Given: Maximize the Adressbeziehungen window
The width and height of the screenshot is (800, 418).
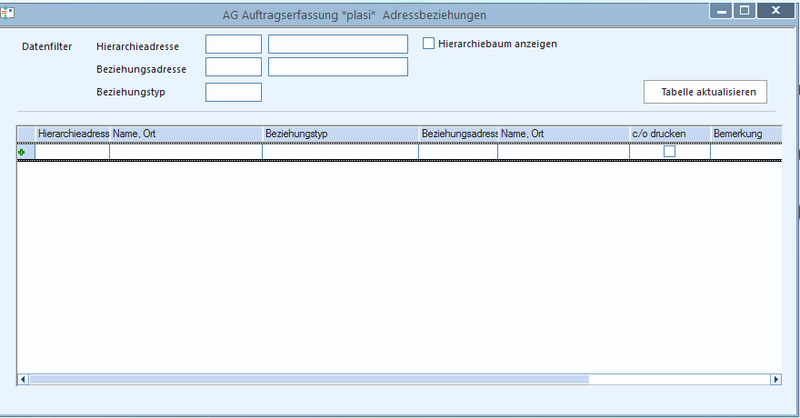Looking at the screenshot, I should pos(745,11).
